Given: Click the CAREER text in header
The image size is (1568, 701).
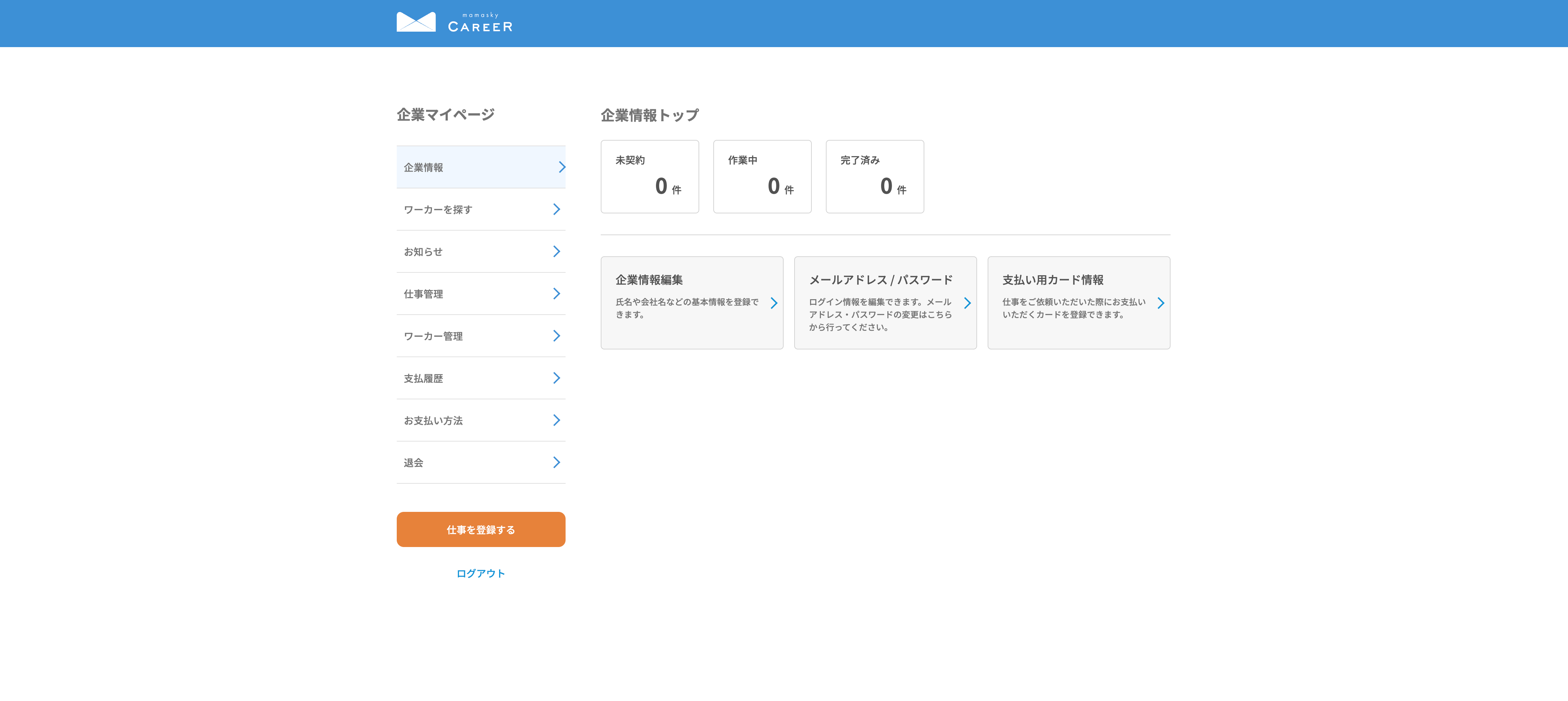Looking at the screenshot, I should tap(480, 27).
